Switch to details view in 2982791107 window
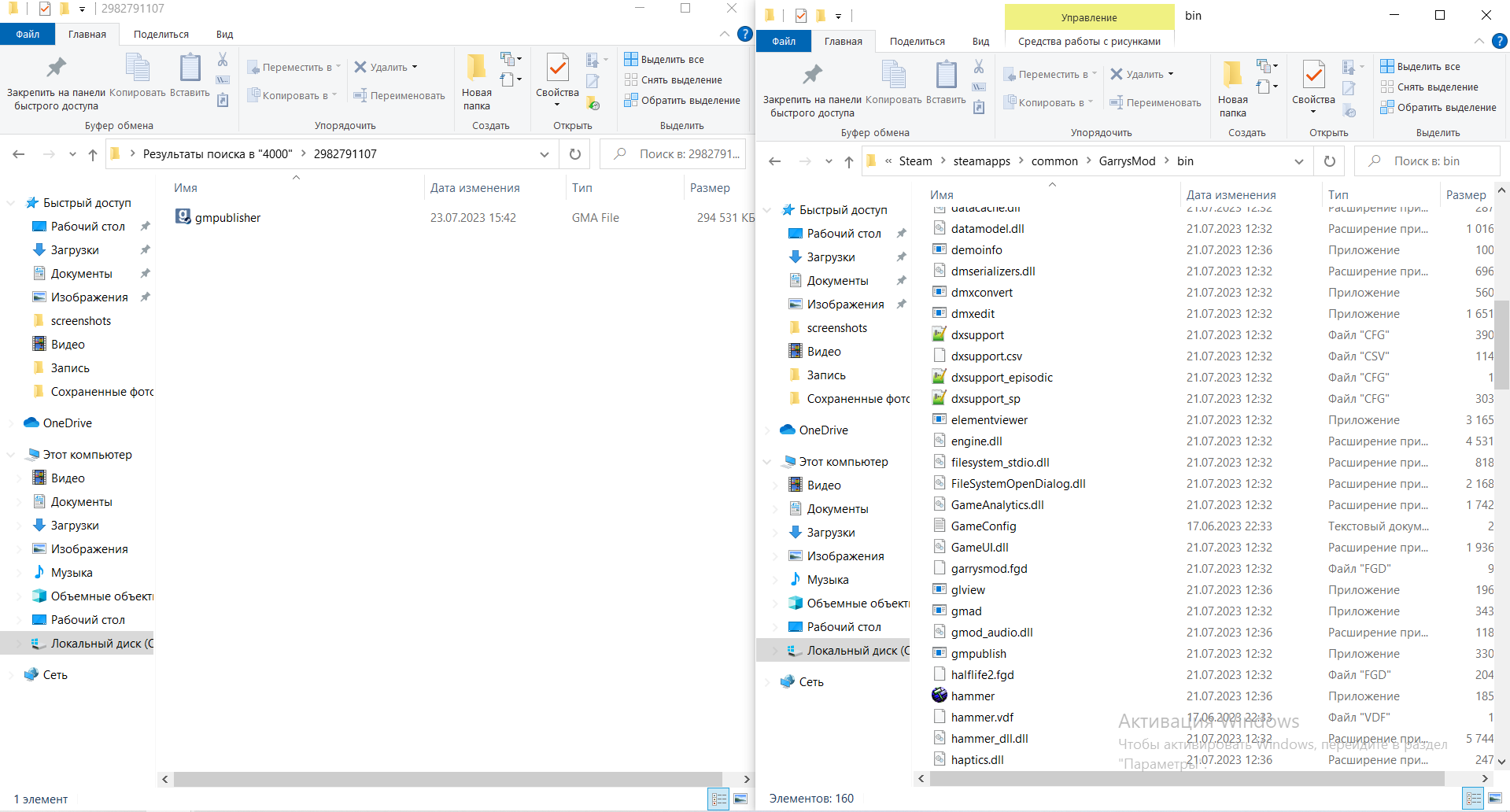 tap(719, 799)
